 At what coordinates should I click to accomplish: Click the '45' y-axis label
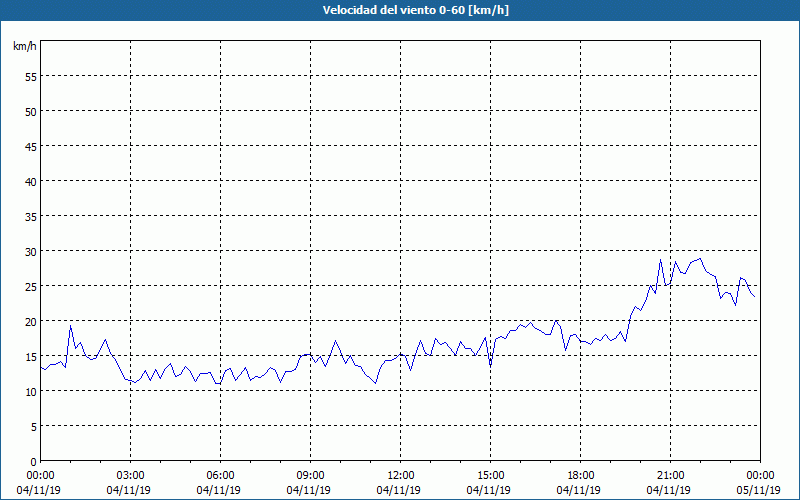(x=31, y=146)
